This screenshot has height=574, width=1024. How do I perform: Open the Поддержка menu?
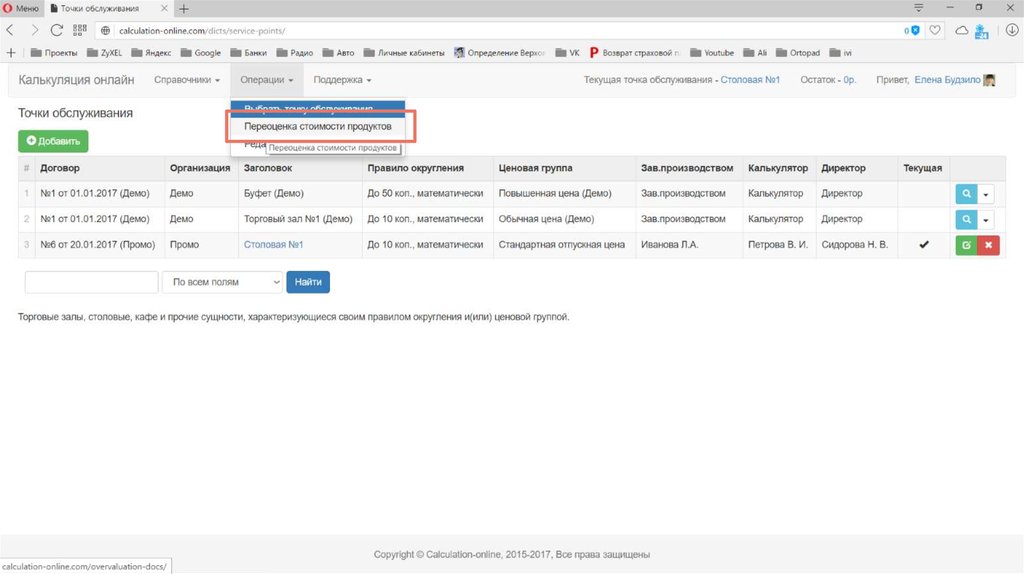342,80
